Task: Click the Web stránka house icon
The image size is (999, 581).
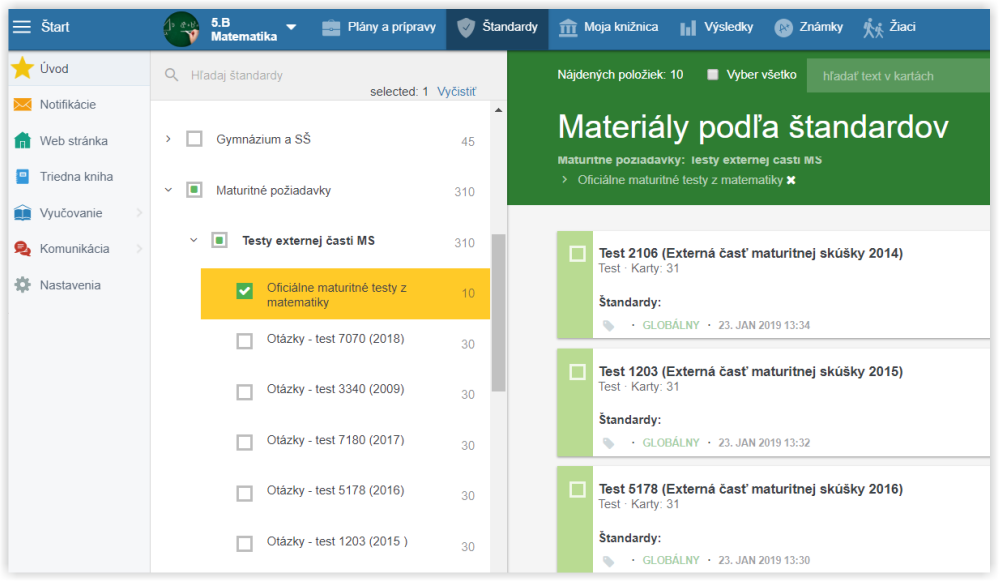Action: 22,140
